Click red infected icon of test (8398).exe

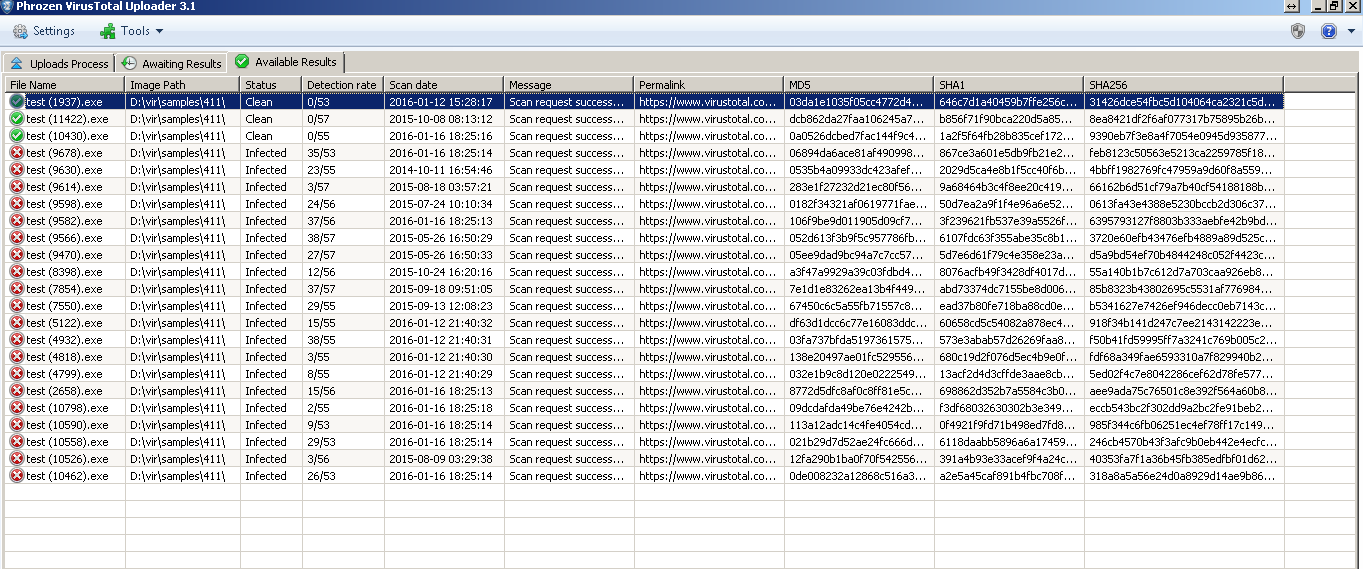[x=16, y=272]
